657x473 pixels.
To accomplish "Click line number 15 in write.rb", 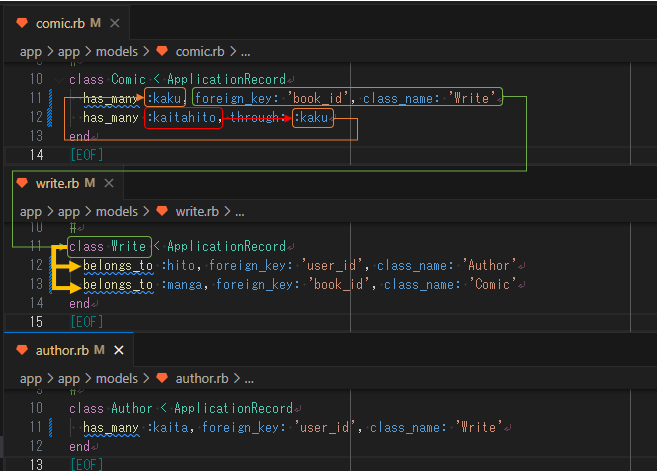I will (36, 322).
